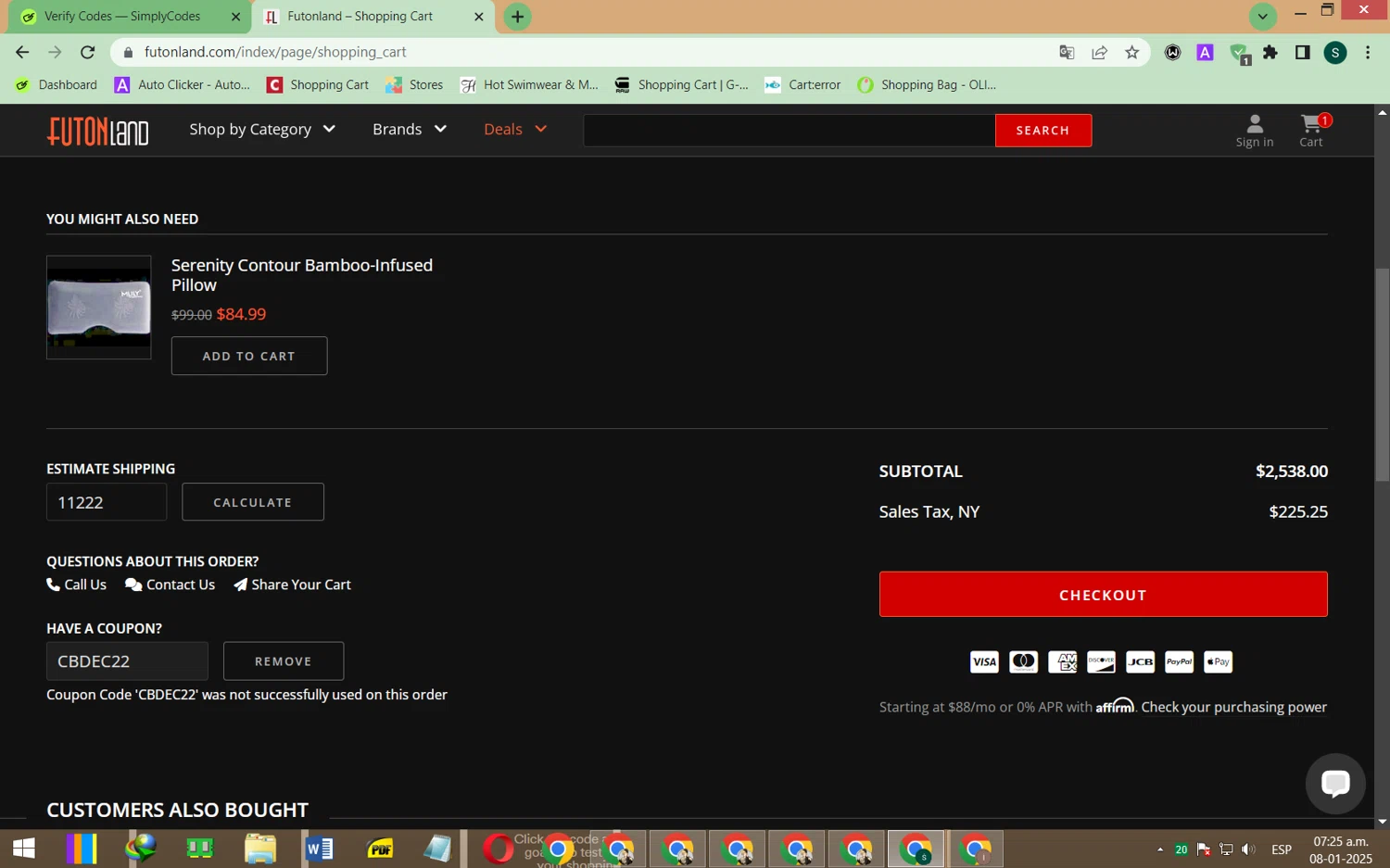
Task: Click the coupon code field CBDEC22
Action: 127,661
